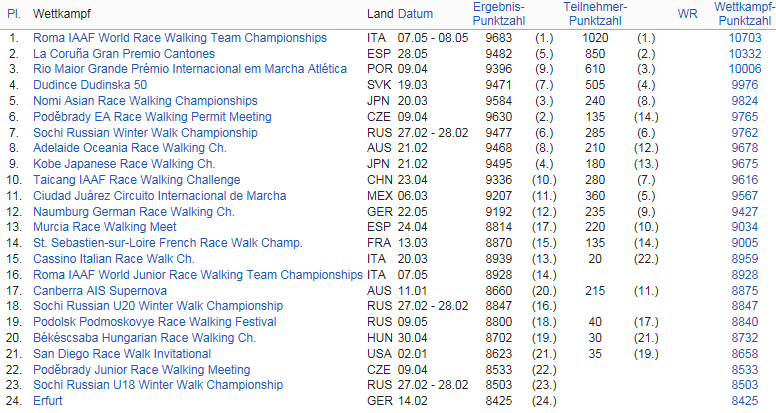Open Taicang IAAF Race Walking Challenge
Viewport: 776px width, 413px height.
(137, 180)
